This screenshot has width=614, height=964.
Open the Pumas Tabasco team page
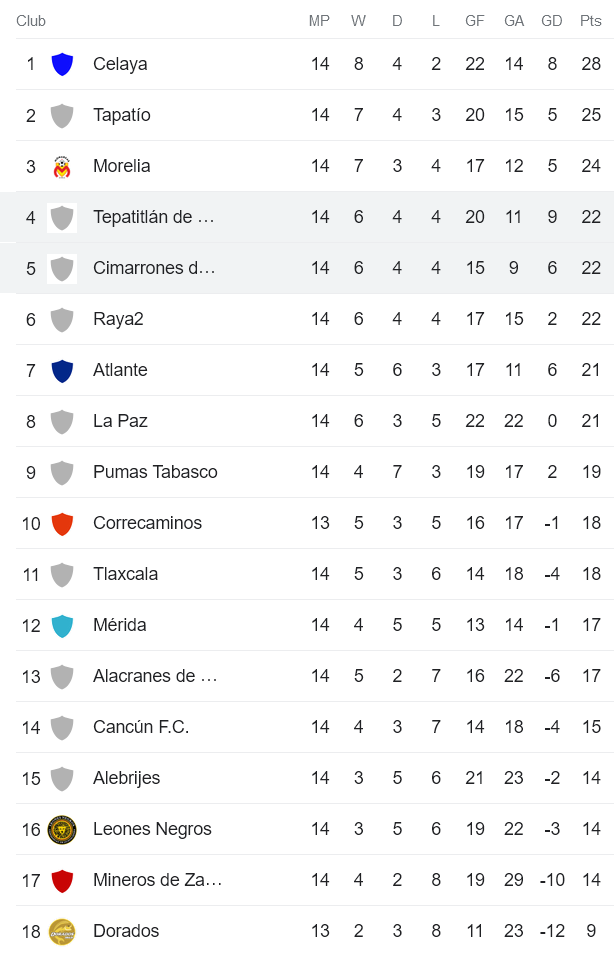155,472
